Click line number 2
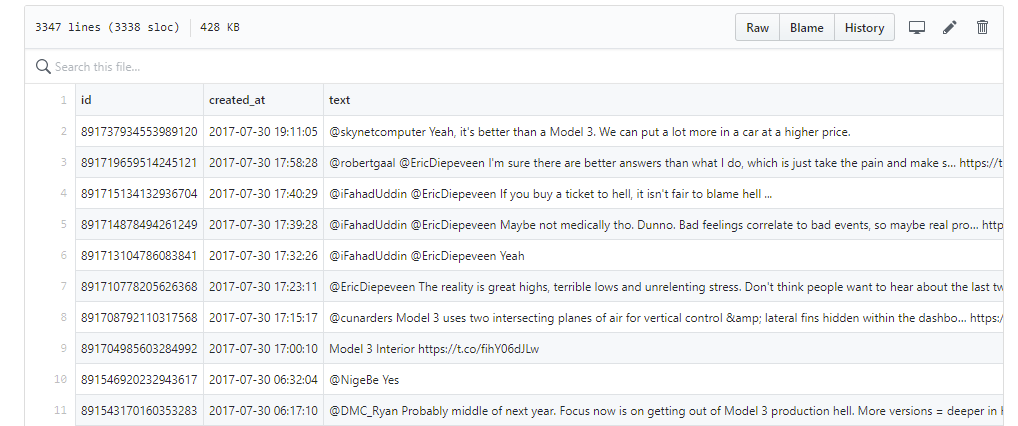1018x426 pixels. (x=62, y=132)
